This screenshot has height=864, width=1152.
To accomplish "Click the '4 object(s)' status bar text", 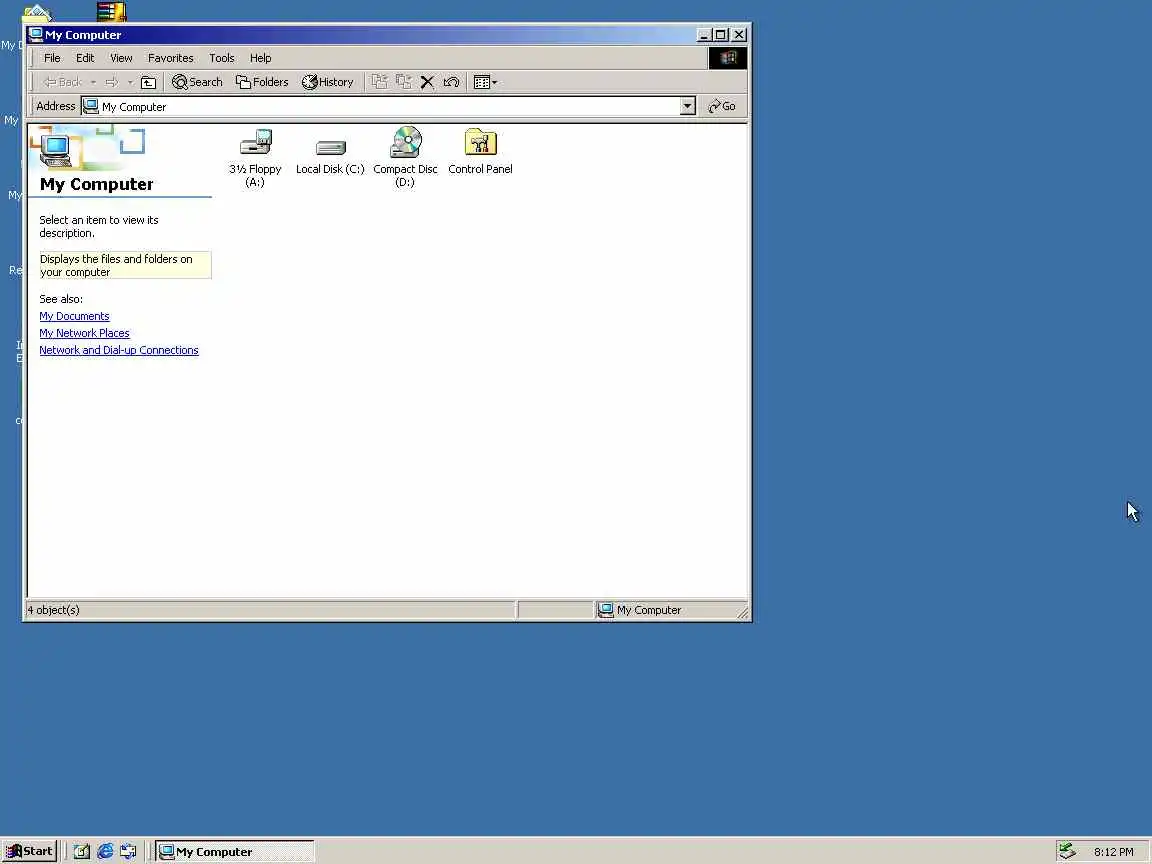I will tap(54, 610).
